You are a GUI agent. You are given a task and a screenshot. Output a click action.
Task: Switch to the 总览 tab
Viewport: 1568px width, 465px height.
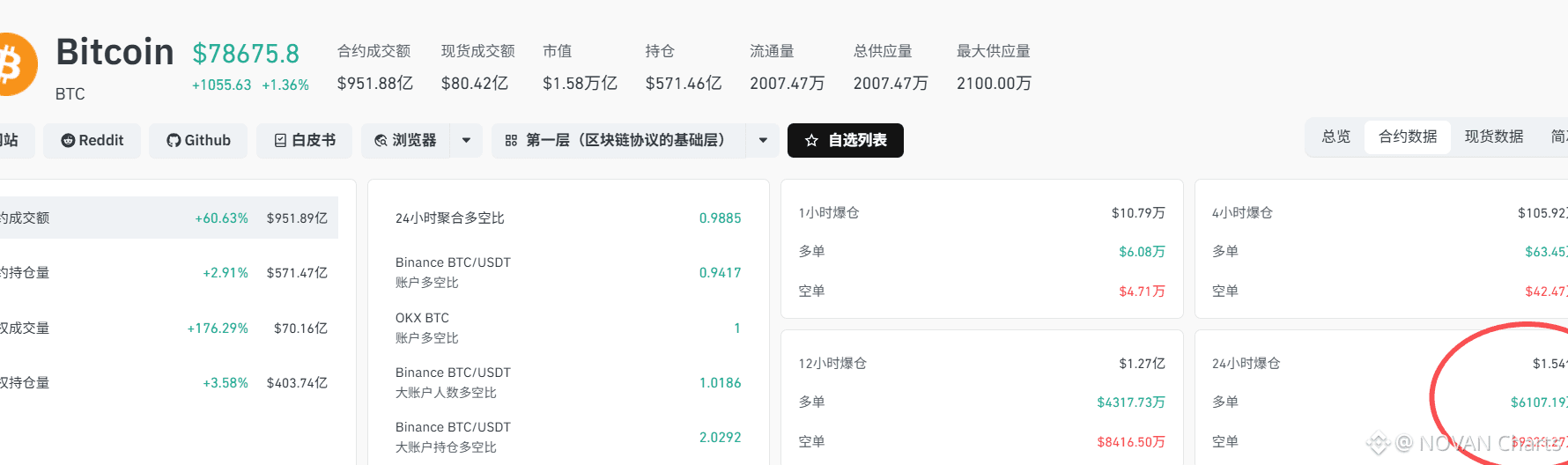pyautogui.click(x=1335, y=137)
